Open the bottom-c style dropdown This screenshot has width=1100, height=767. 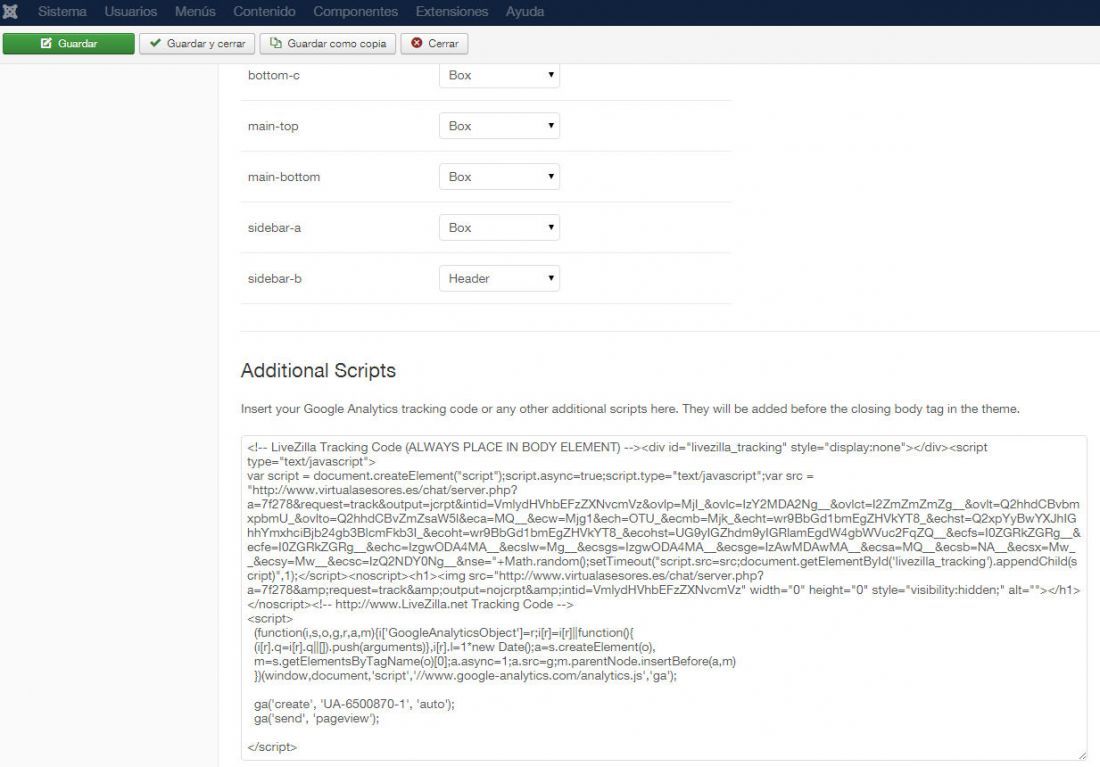pyautogui.click(x=499, y=75)
